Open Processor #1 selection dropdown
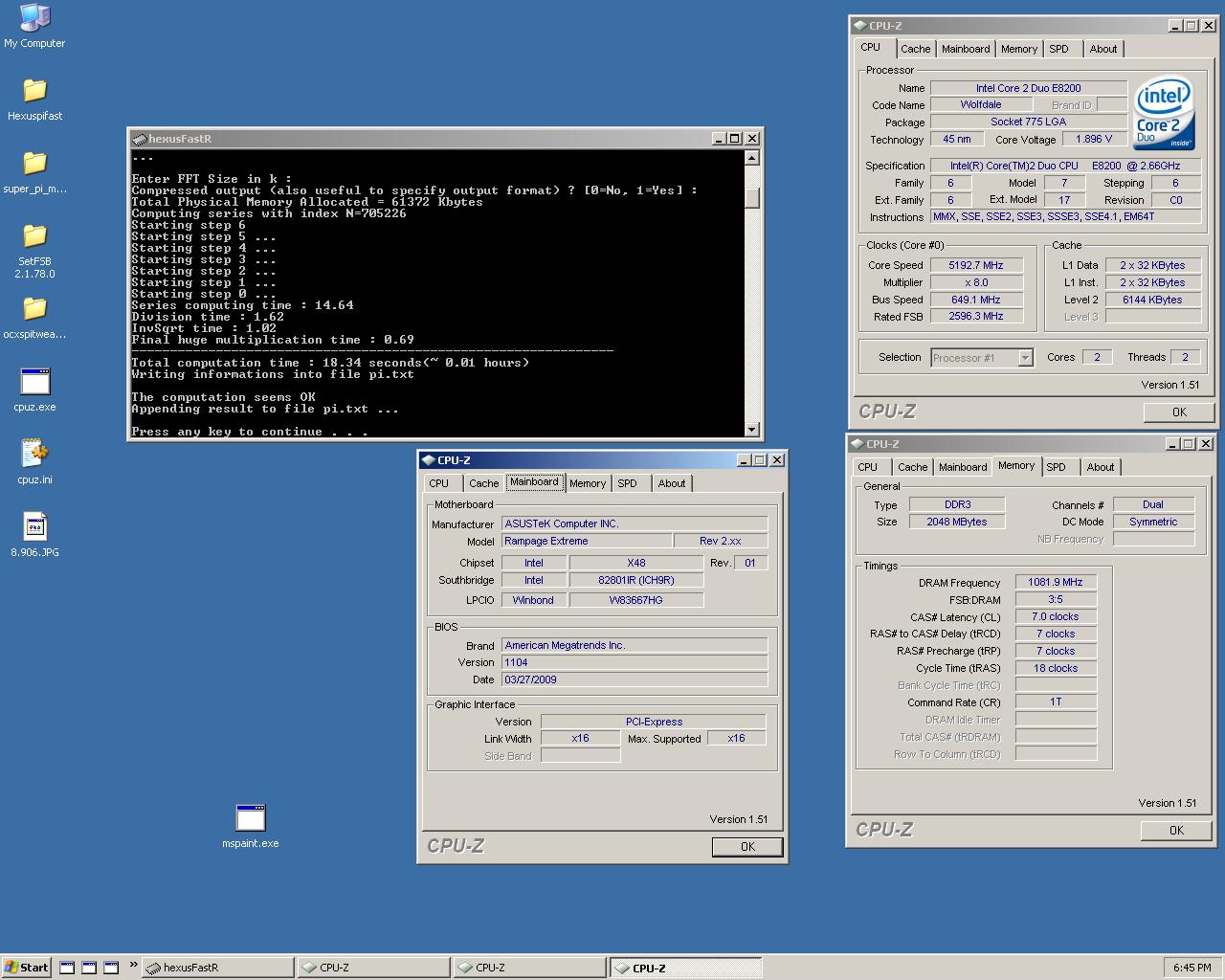 point(1025,358)
